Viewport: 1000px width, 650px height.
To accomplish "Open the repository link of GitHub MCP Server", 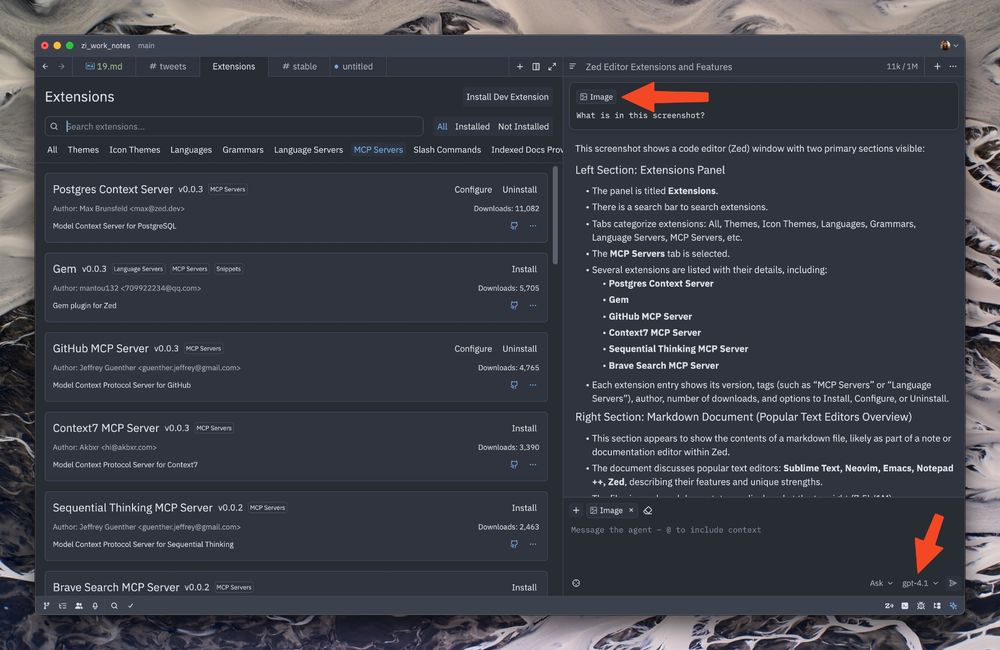I will pyautogui.click(x=514, y=385).
